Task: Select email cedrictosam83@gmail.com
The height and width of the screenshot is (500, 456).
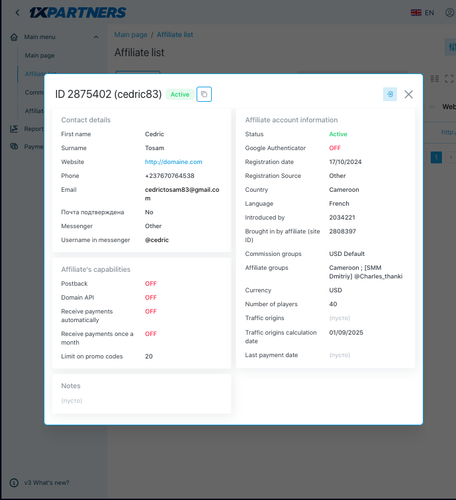Action: click(182, 194)
